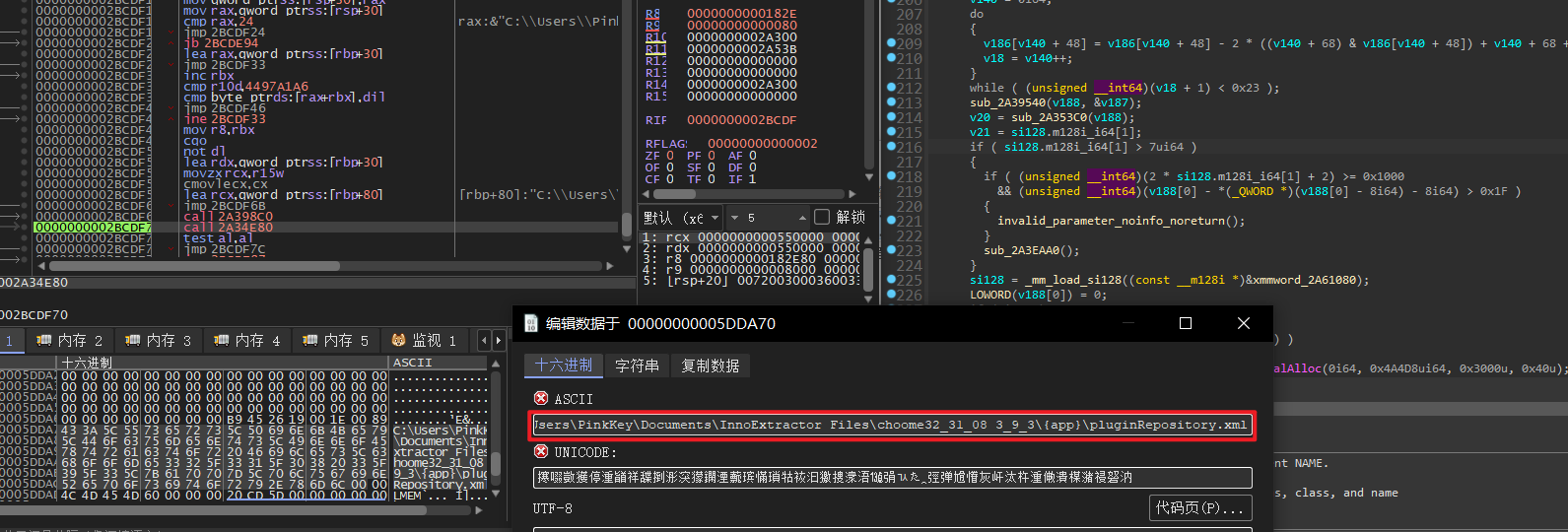Image resolution: width=1568 pixels, height=532 pixels.
Task: Toggle breakpoint dot on IDA line 212
Action: 891,88
